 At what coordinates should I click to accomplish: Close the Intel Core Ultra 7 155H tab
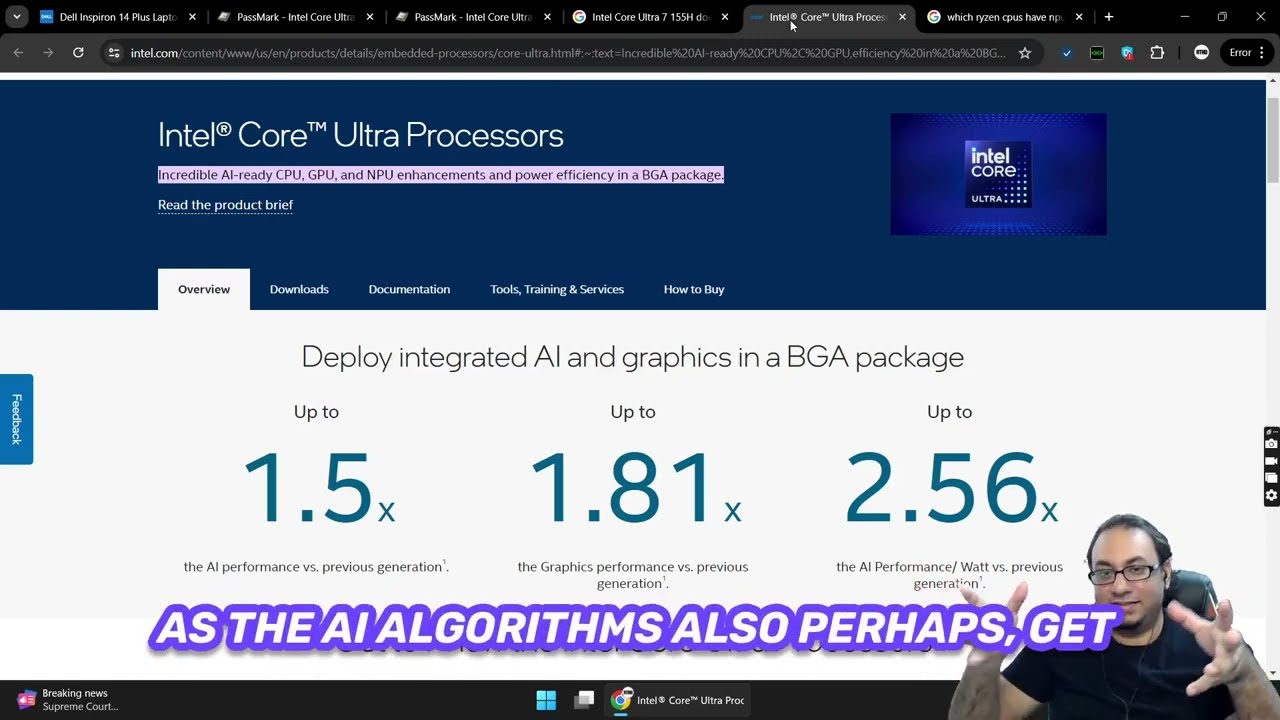point(724,17)
